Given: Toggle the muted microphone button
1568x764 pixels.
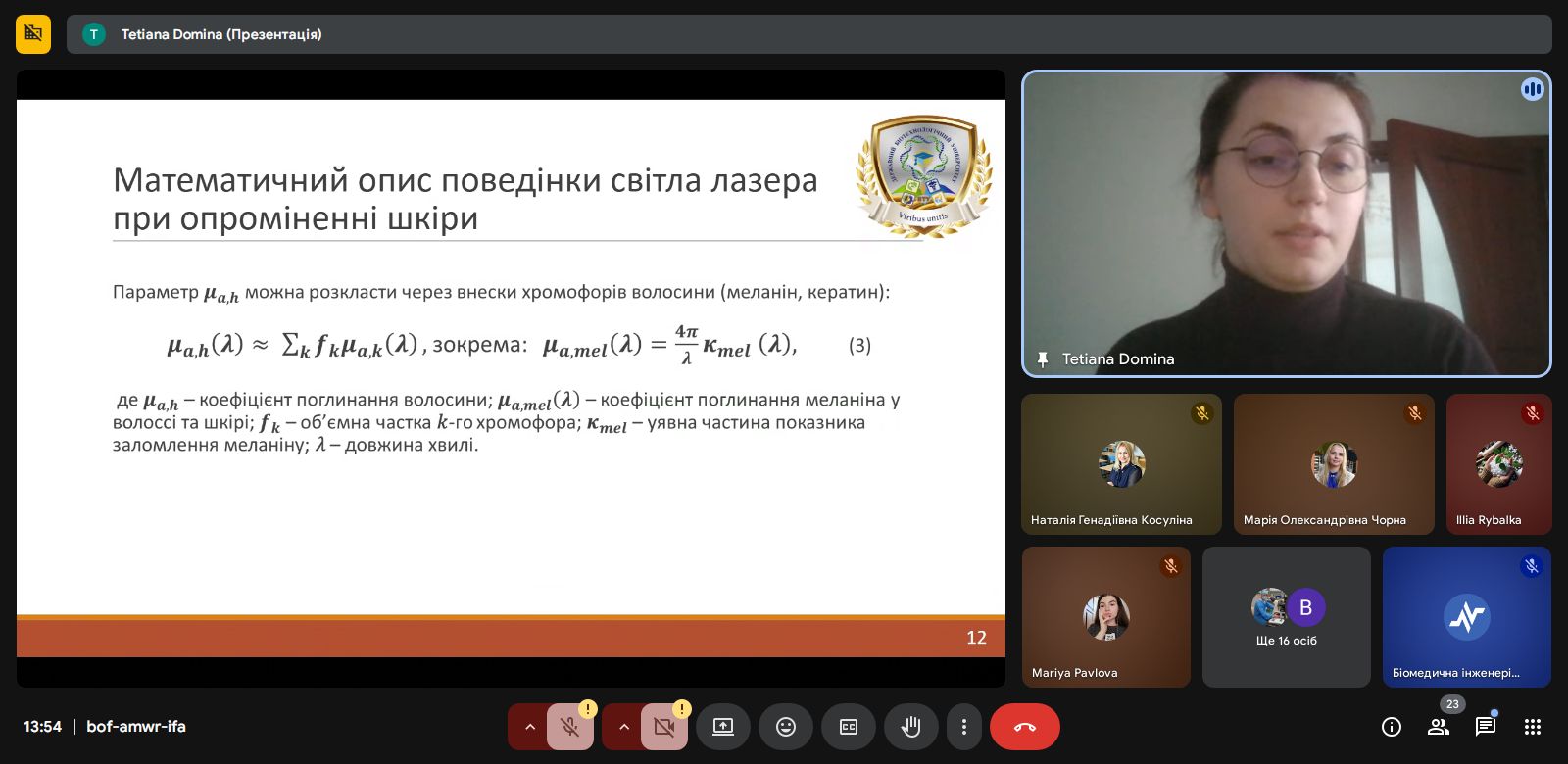Looking at the screenshot, I should click(x=569, y=727).
